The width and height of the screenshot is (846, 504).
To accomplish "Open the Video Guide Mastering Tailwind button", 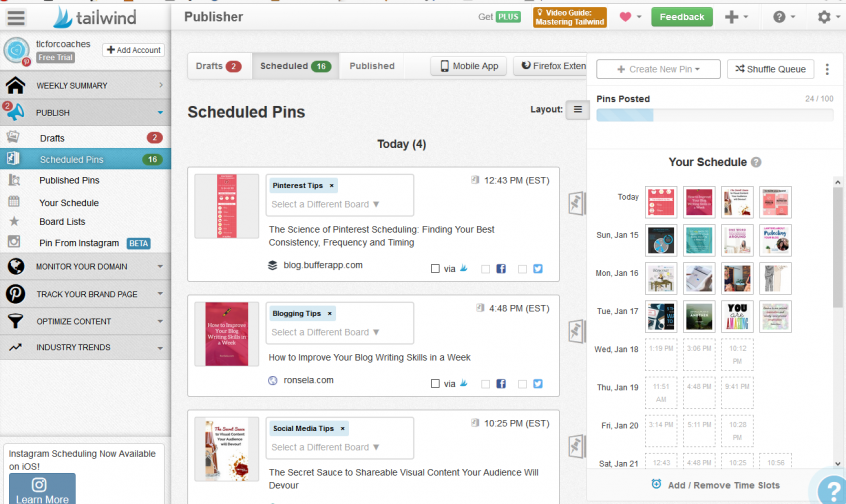I will pyautogui.click(x=570, y=17).
